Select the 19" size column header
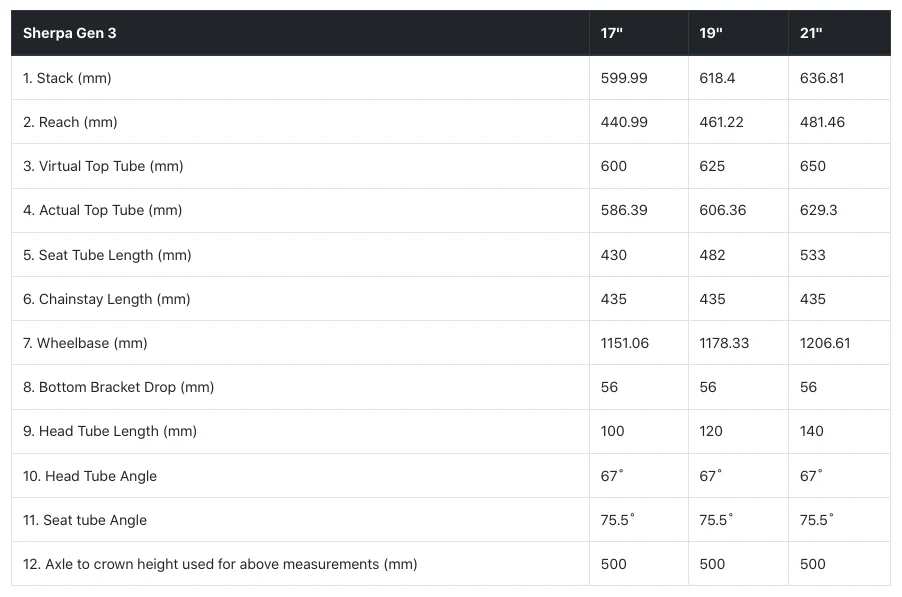 click(711, 33)
